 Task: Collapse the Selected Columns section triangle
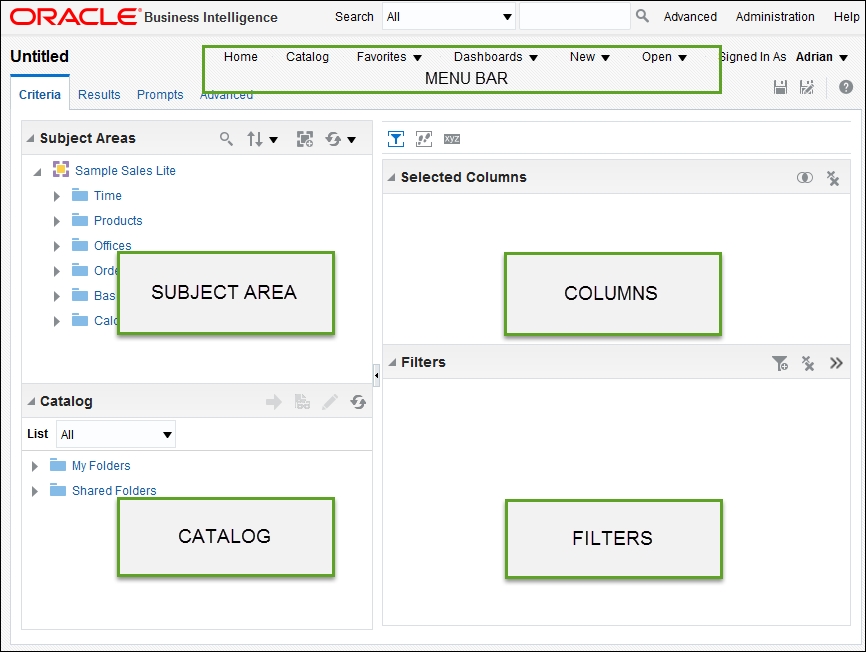point(392,177)
